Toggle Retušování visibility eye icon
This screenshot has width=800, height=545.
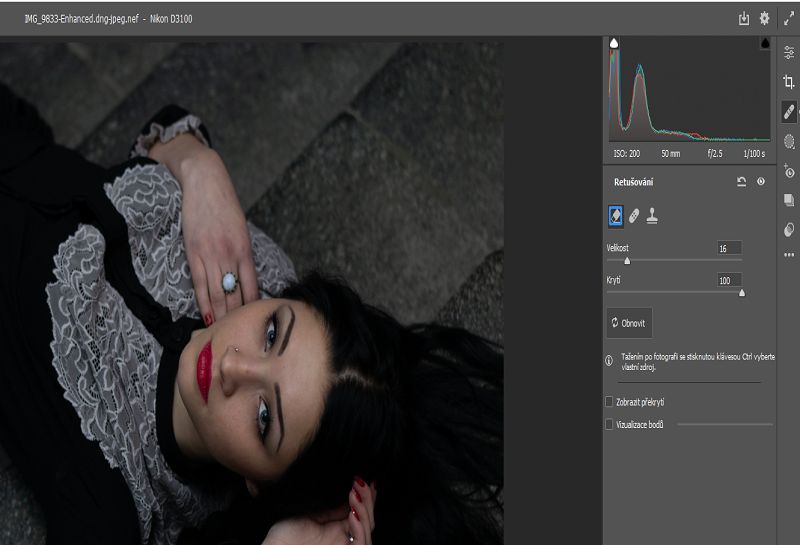(761, 182)
